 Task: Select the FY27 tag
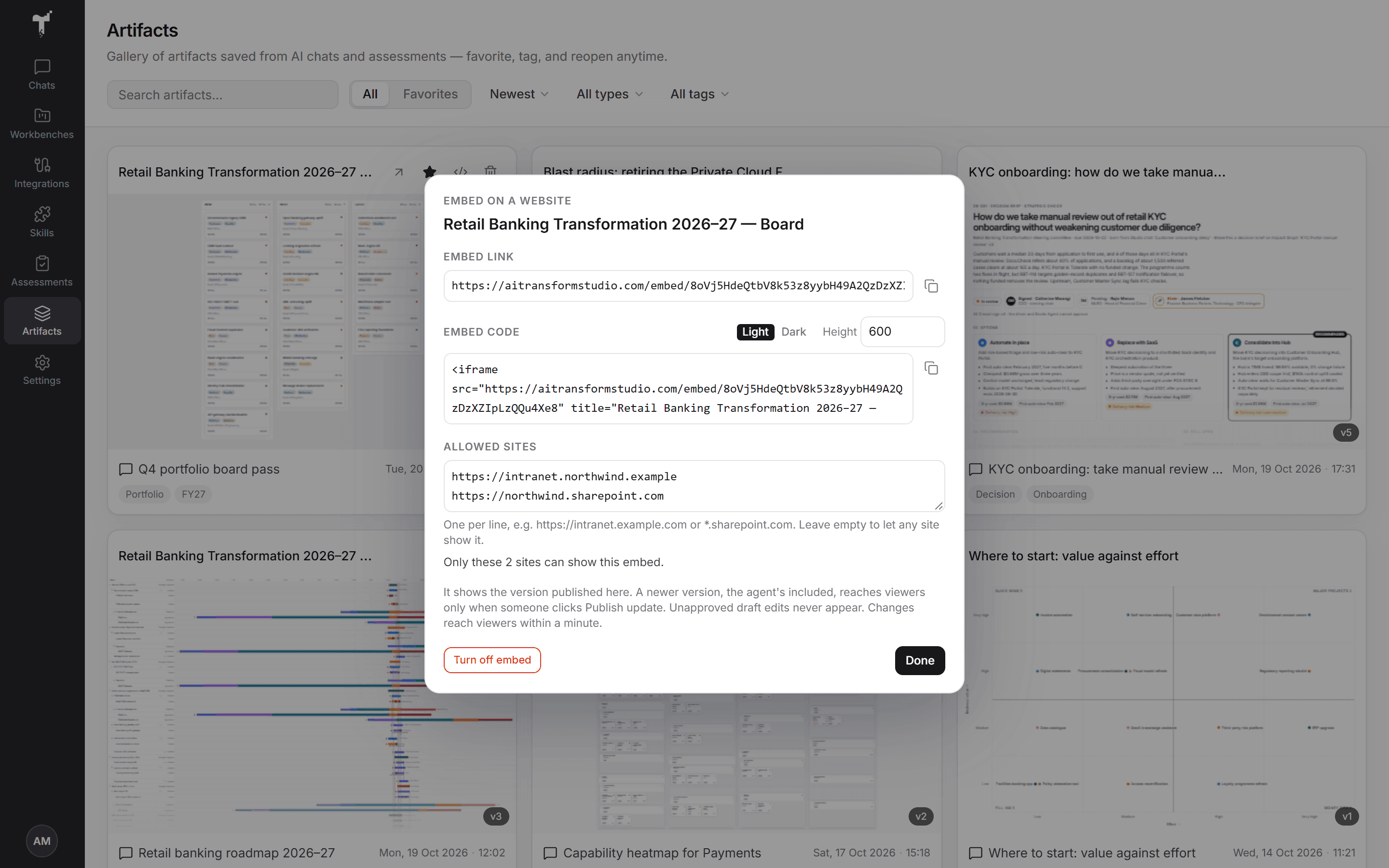tap(193, 494)
